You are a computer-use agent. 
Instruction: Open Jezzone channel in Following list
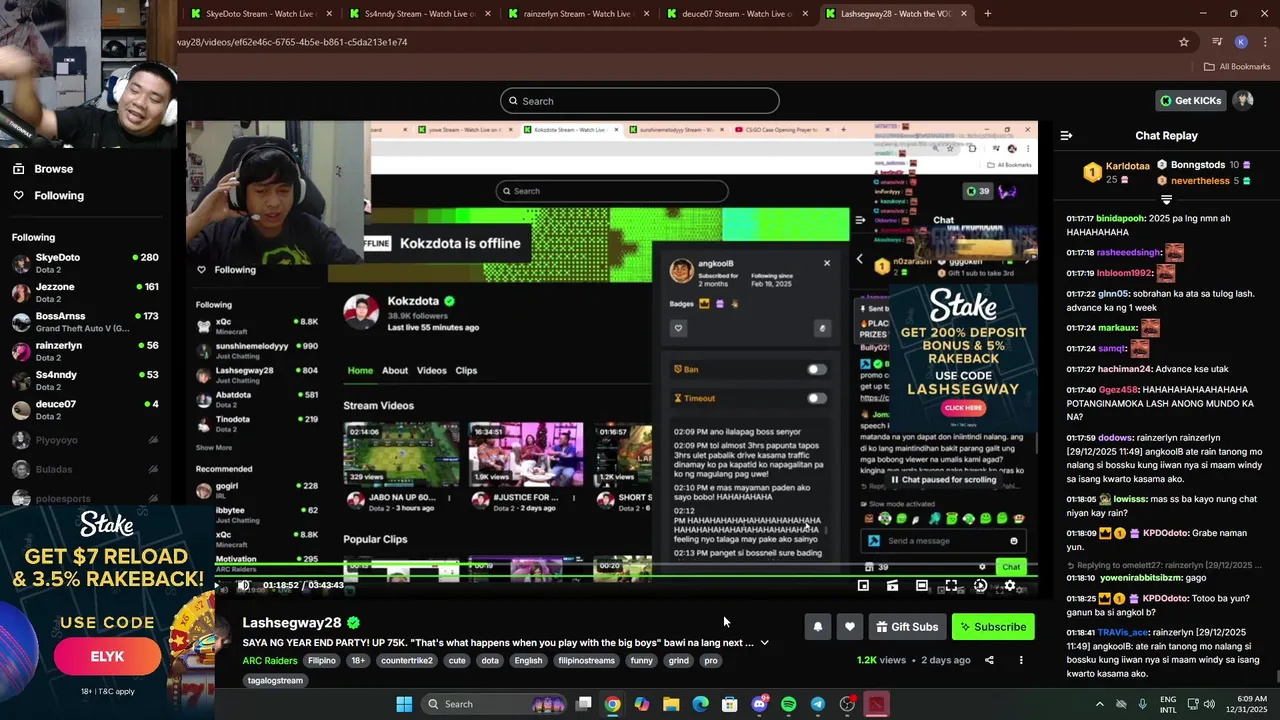pos(85,292)
